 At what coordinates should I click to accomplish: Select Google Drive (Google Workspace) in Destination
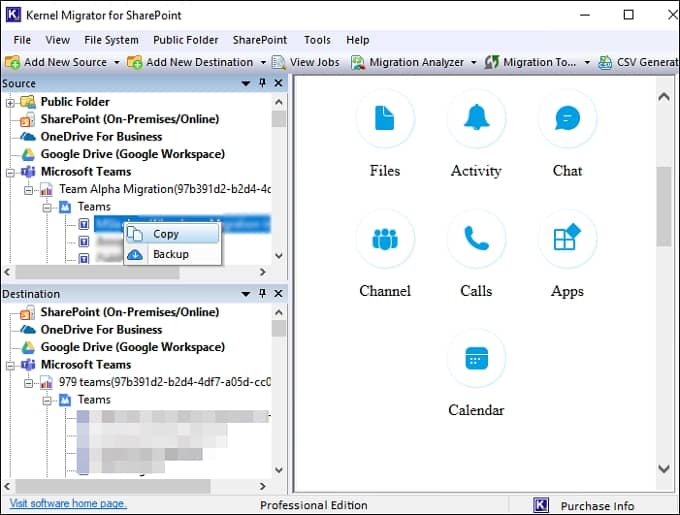(x=133, y=347)
